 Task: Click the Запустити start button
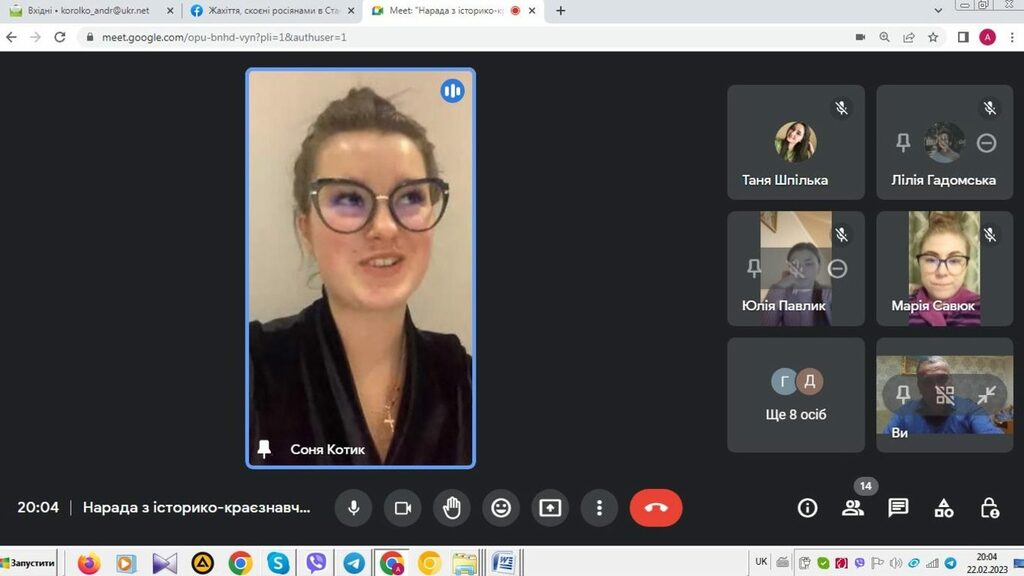coord(28,563)
